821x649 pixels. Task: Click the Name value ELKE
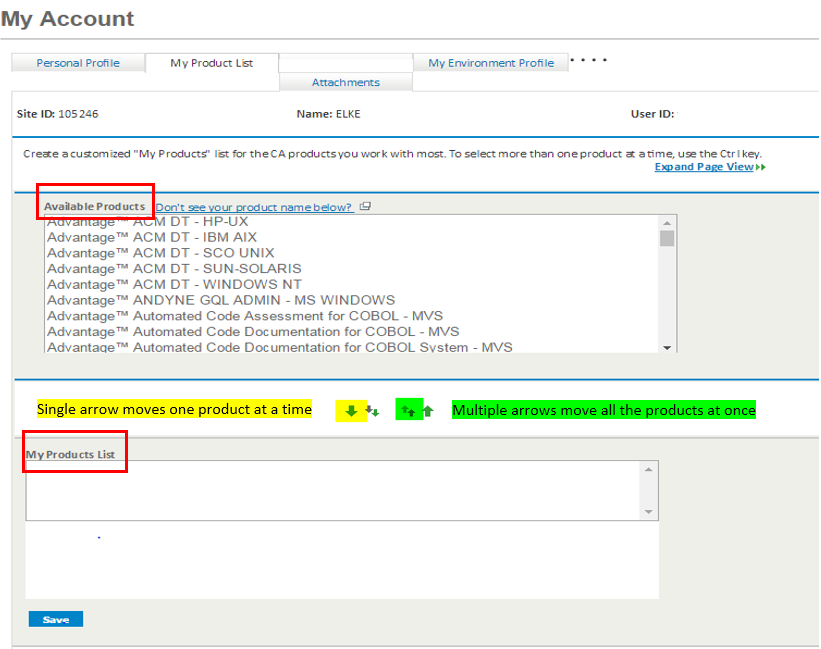pyautogui.click(x=348, y=114)
